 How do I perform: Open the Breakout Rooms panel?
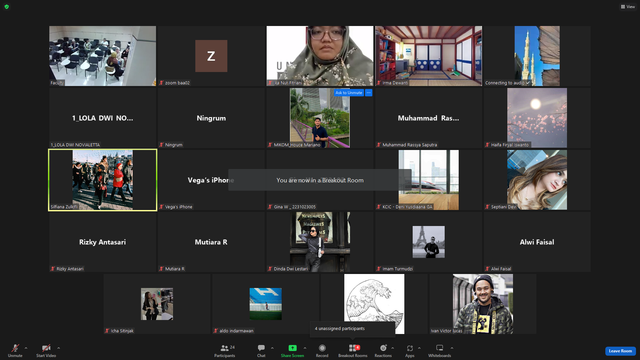(x=353, y=350)
